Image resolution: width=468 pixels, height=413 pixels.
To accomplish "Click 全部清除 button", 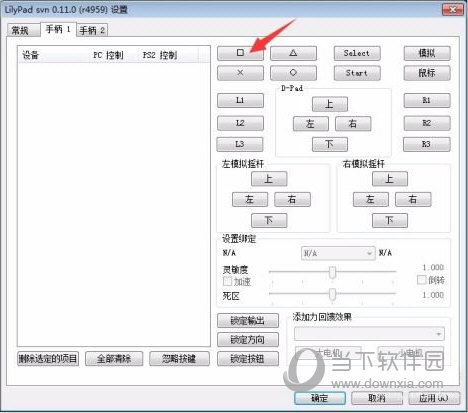I will pos(114,359).
